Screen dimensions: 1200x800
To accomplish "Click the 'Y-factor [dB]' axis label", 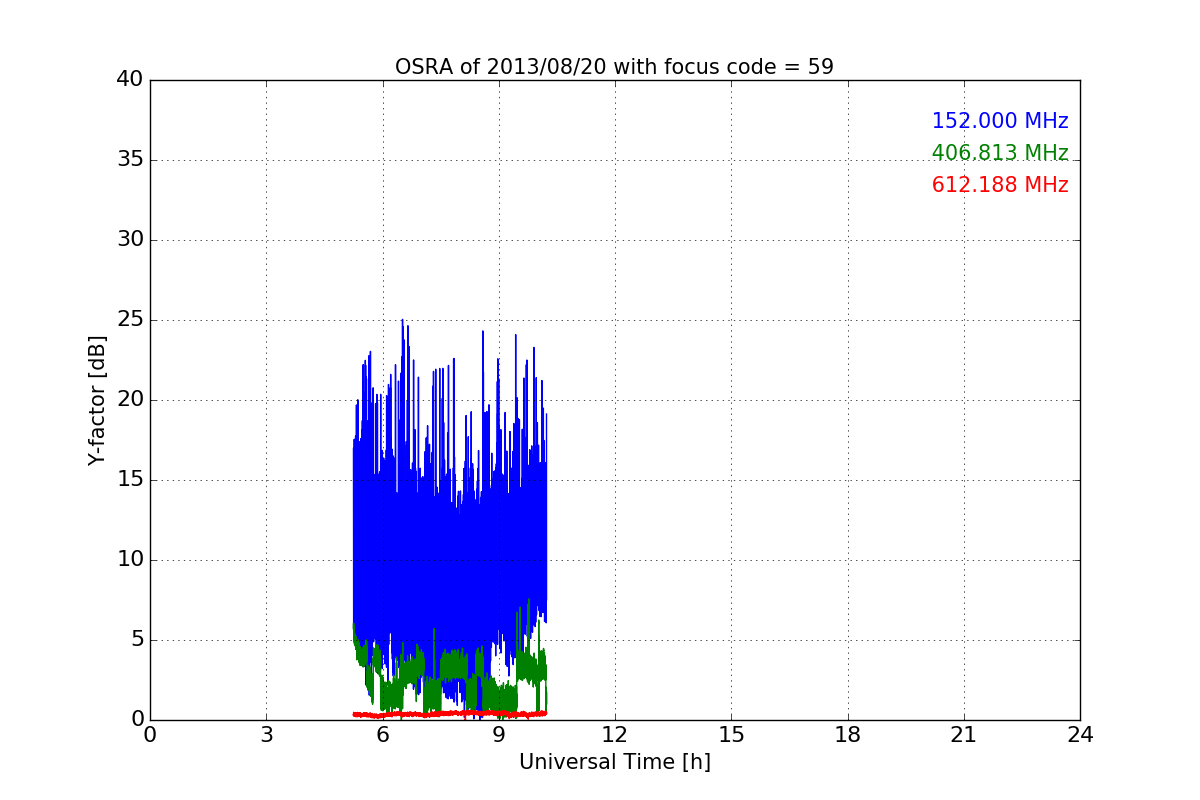I will 97,400.
